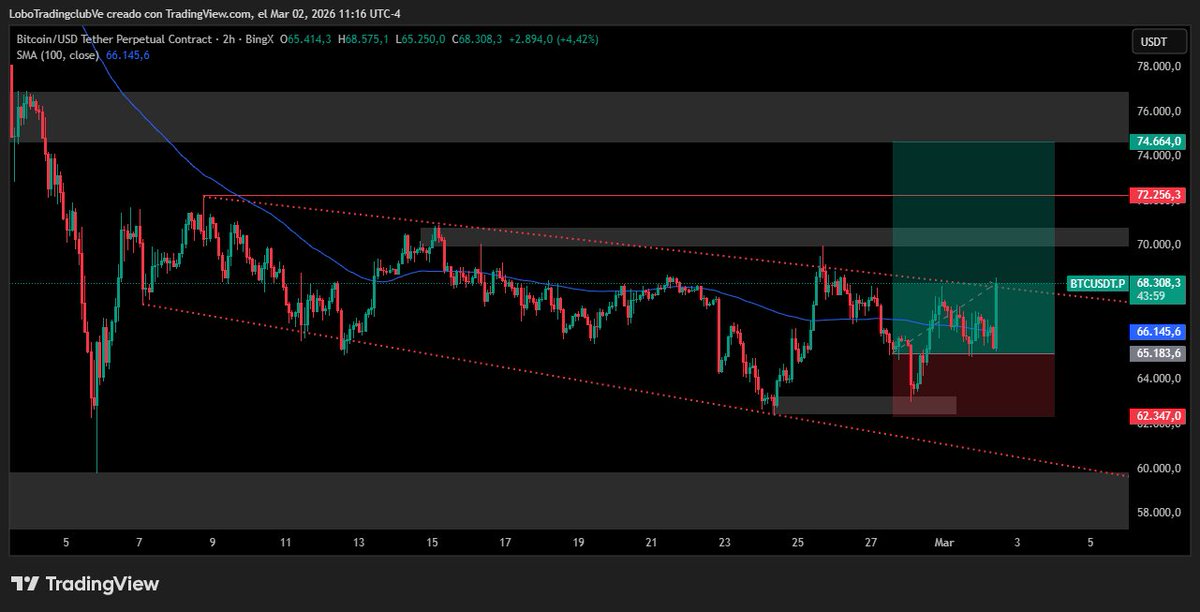Viewport: 1200px width, 612px height.
Task: Select the dark red stop-loss zone
Action: click(x=973, y=385)
